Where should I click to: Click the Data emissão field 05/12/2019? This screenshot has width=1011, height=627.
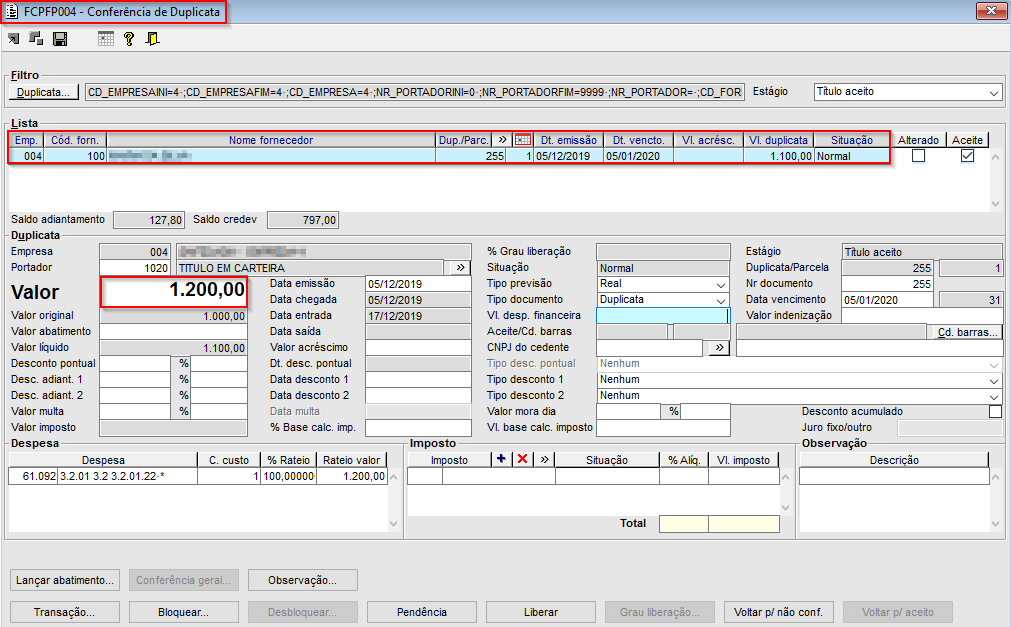[418, 284]
